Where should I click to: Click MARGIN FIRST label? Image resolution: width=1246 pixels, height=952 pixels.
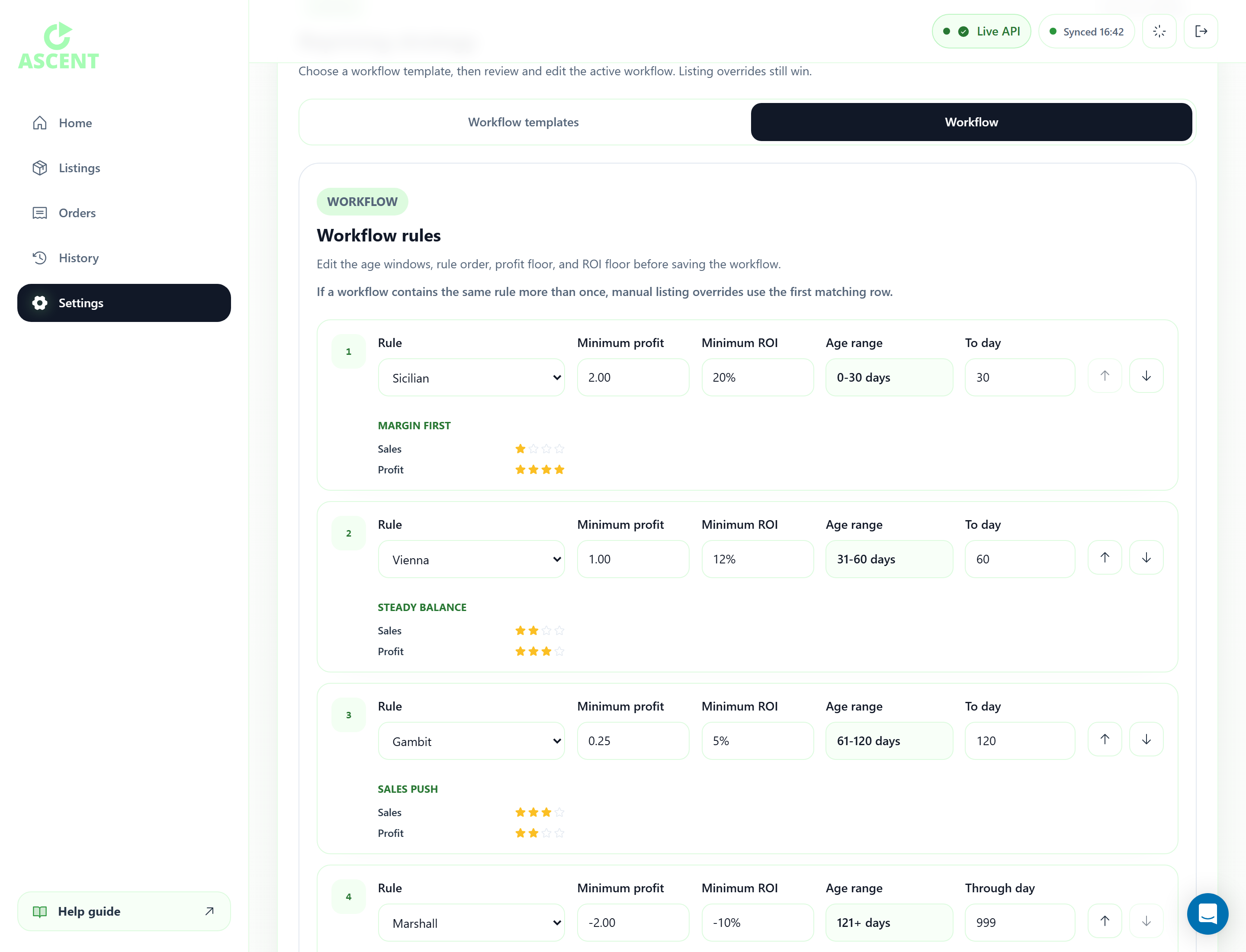point(414,425)
